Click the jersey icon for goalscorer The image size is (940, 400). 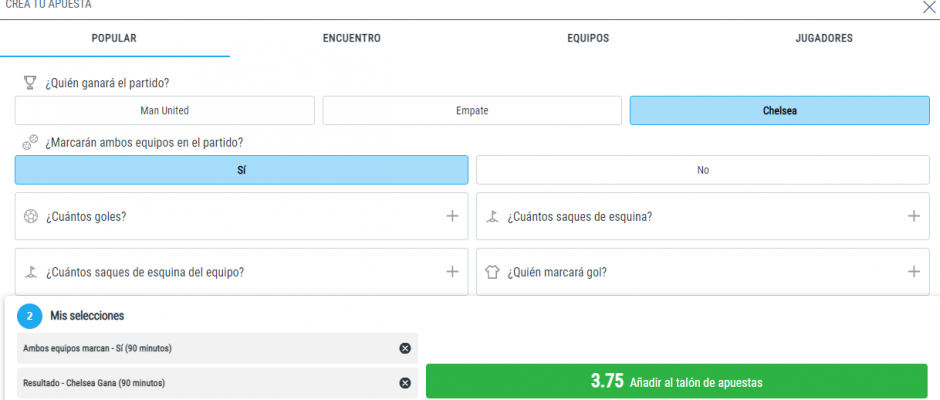click(x=491, y=271)
